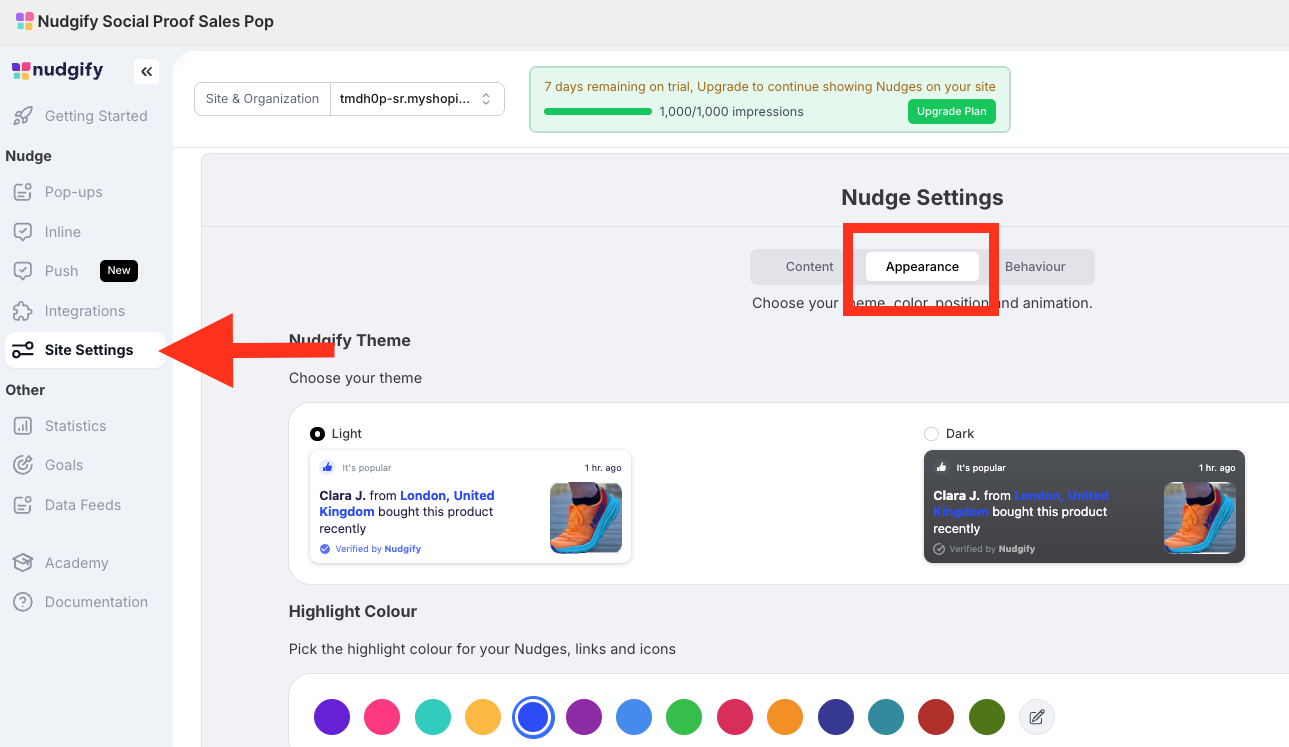Open Push menu item

click(x=86, y=271)
